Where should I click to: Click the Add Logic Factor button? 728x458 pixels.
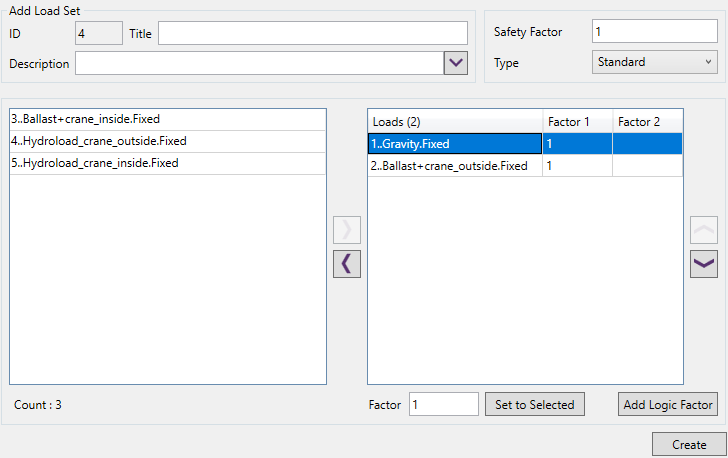pyautogui.click(x=668, y=405)
